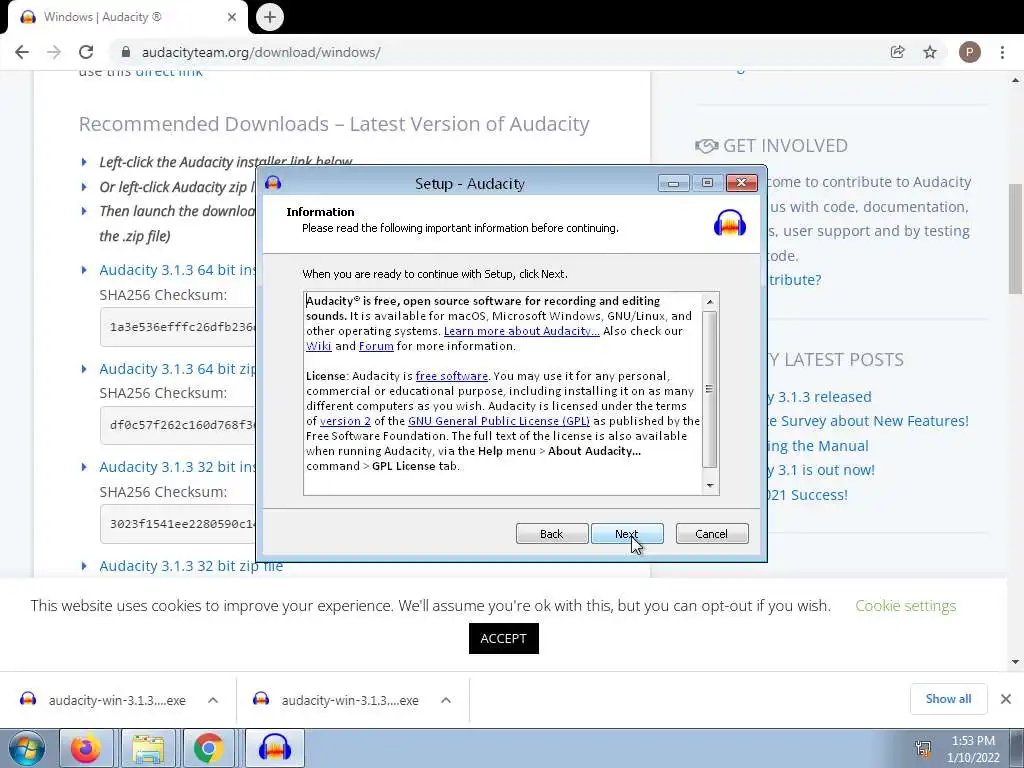This screenshot has height=768, width=1024.
Task: Open a new browser tab
Action: 270,17
